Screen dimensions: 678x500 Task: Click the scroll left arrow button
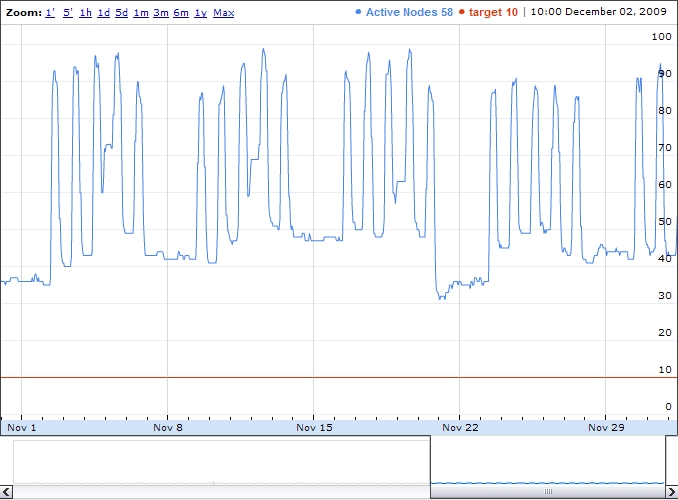tap(6, 492)
